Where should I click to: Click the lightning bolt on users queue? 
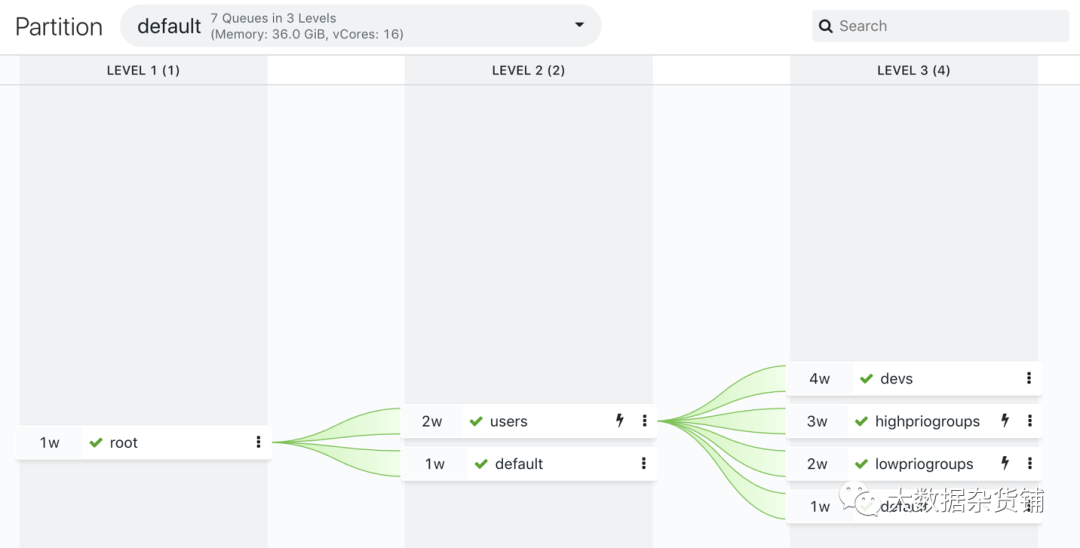click(620, 421)
